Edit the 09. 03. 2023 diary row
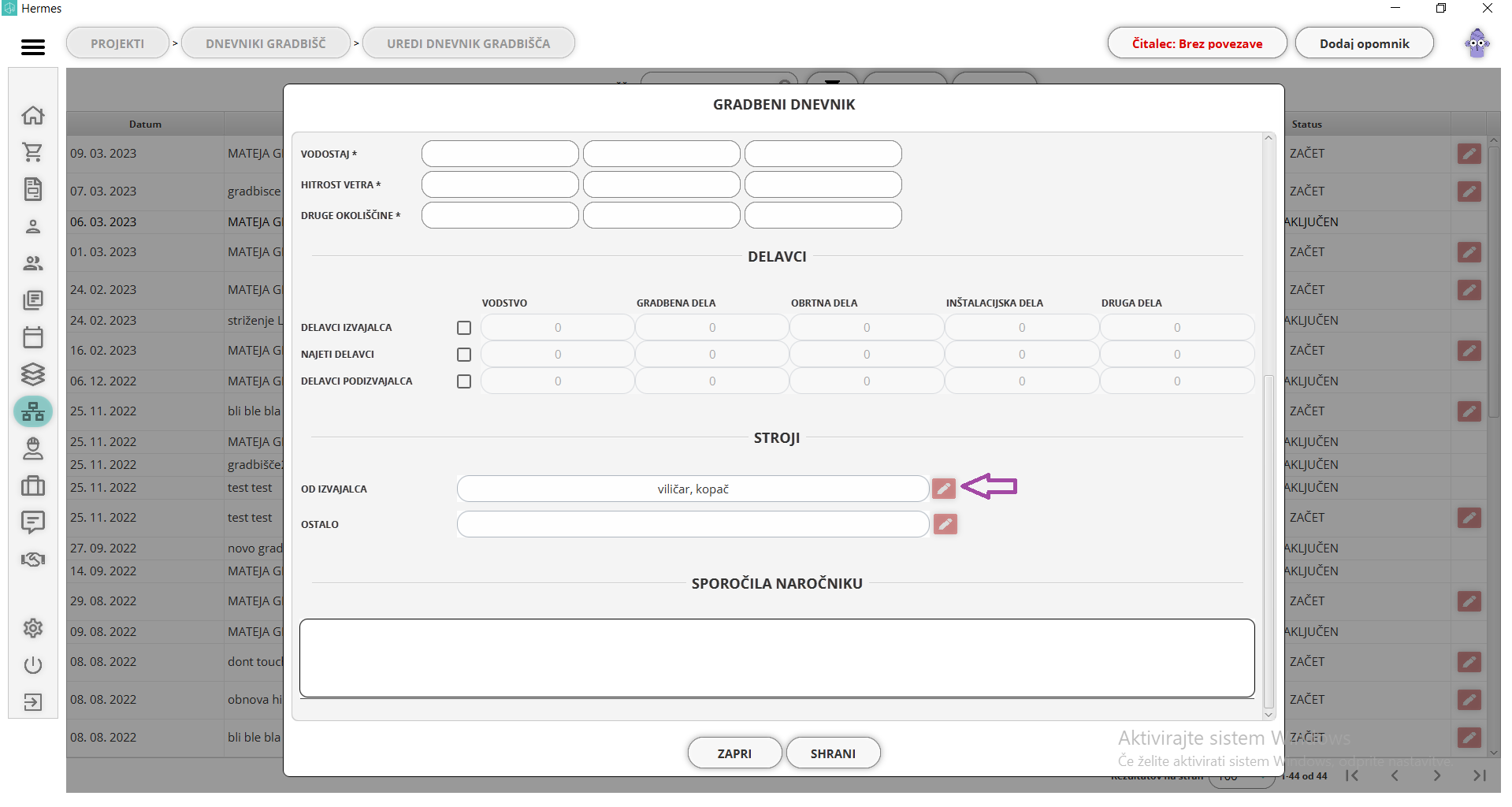Screen dimensions: 1512x807 [1469, 154]
